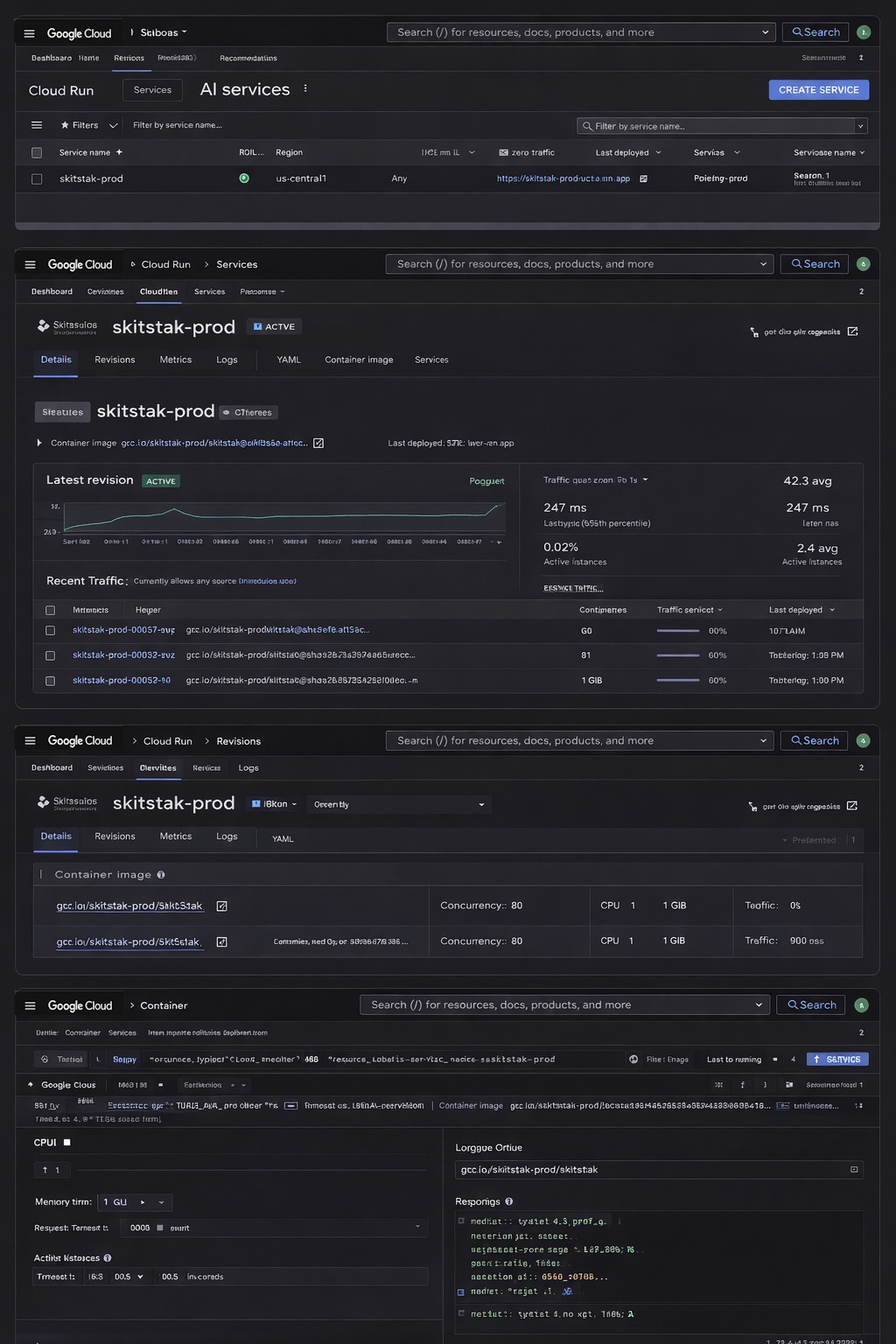Click the traffic bar for skitstak-prod-00052-80
896x1344 pixels.
[678, 680]
